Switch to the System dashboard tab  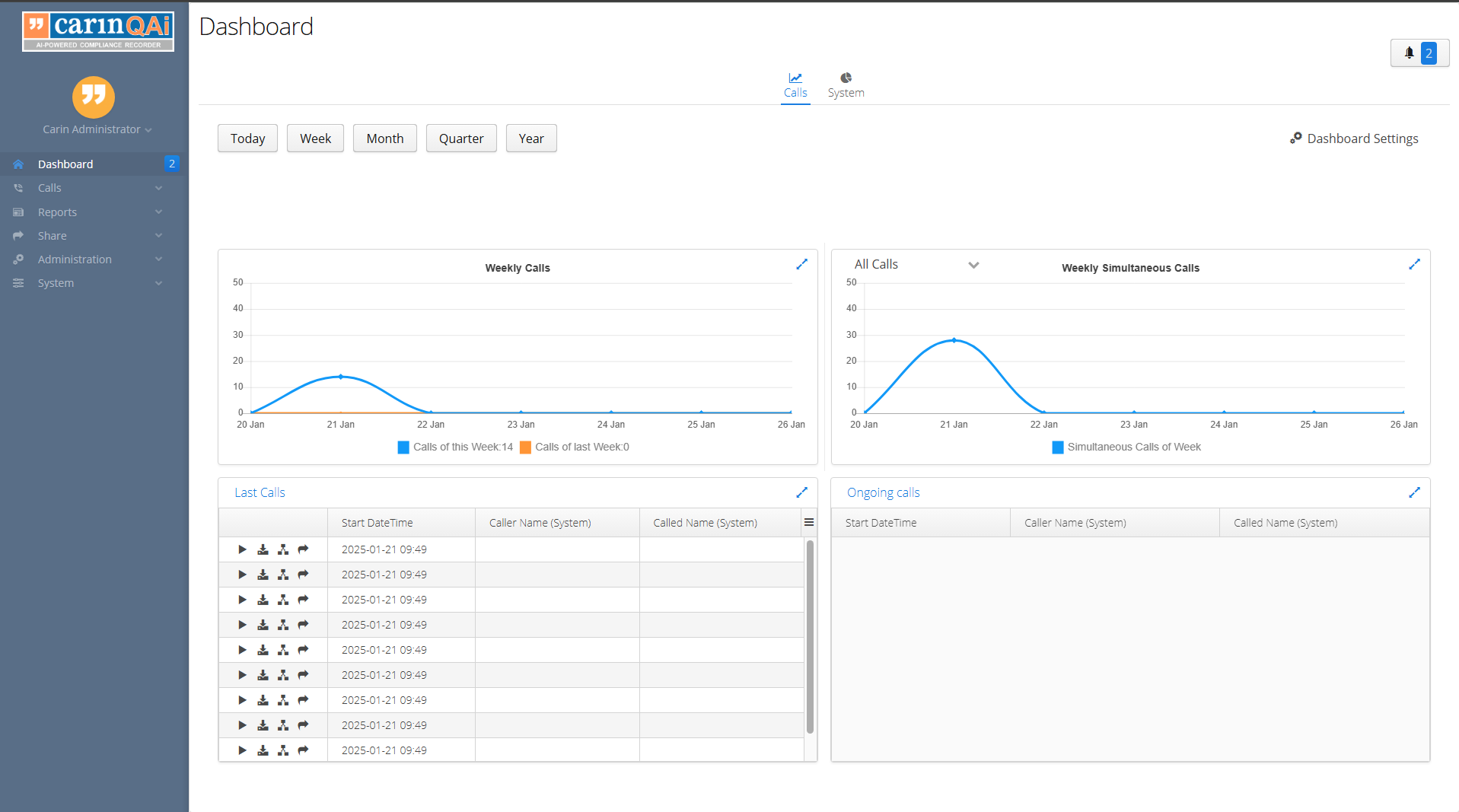pos(846,85)
